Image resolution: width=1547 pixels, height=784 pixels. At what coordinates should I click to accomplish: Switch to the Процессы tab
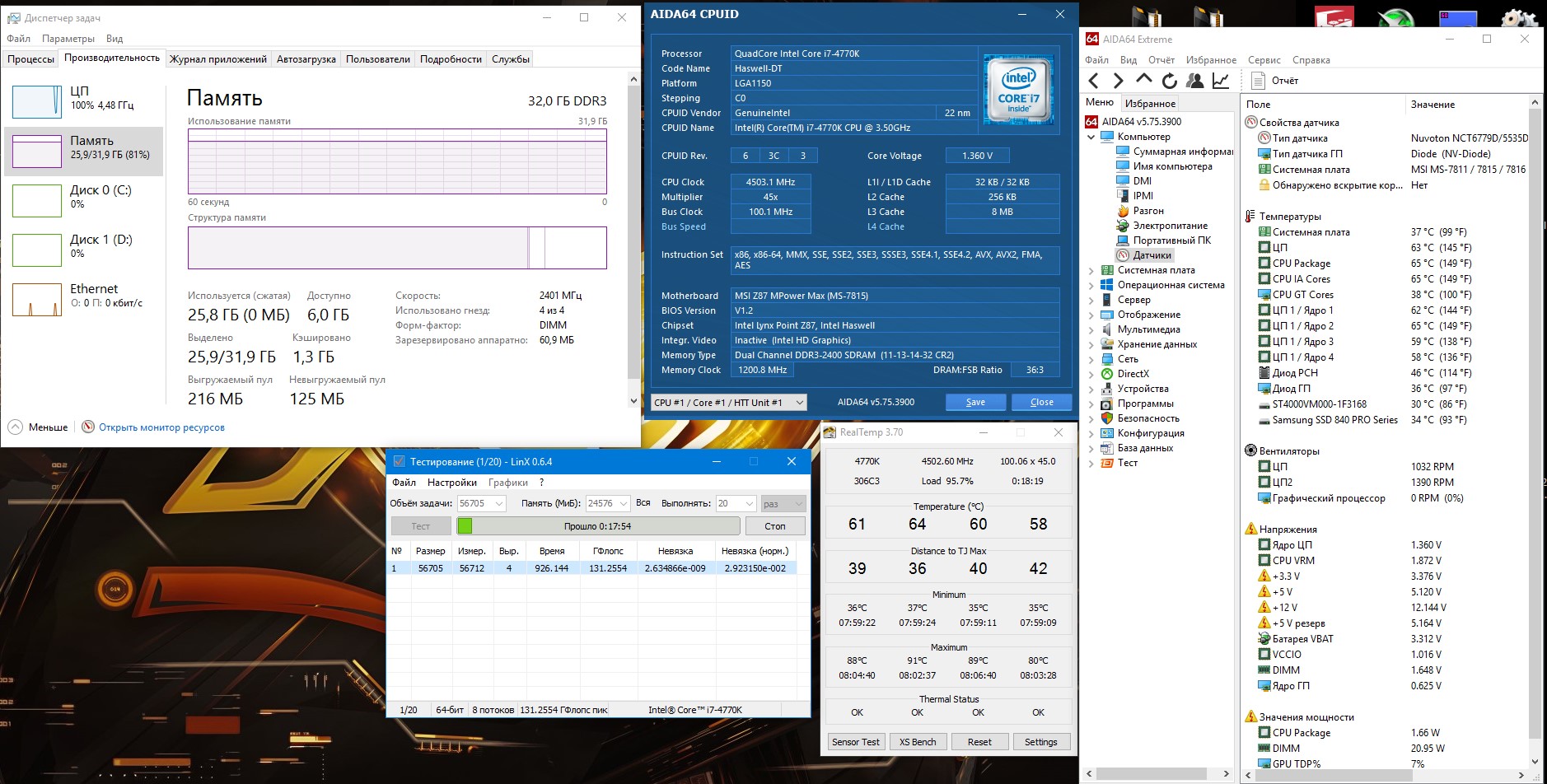click(31, 59)
